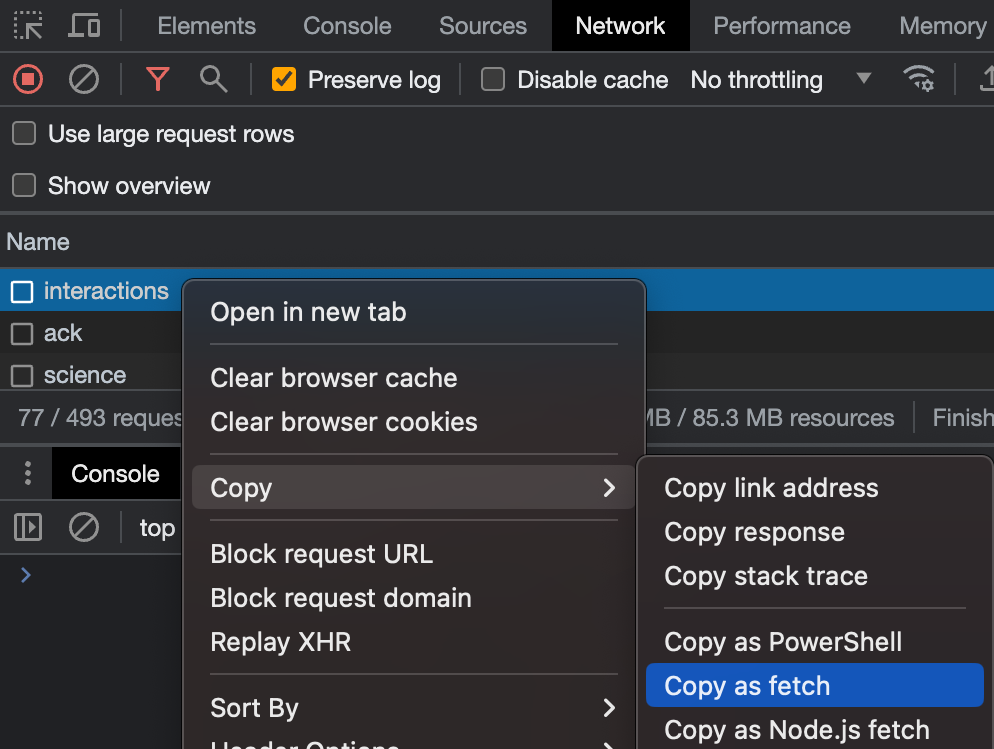
Task: Select the Network tab
Action: [621, 26]
